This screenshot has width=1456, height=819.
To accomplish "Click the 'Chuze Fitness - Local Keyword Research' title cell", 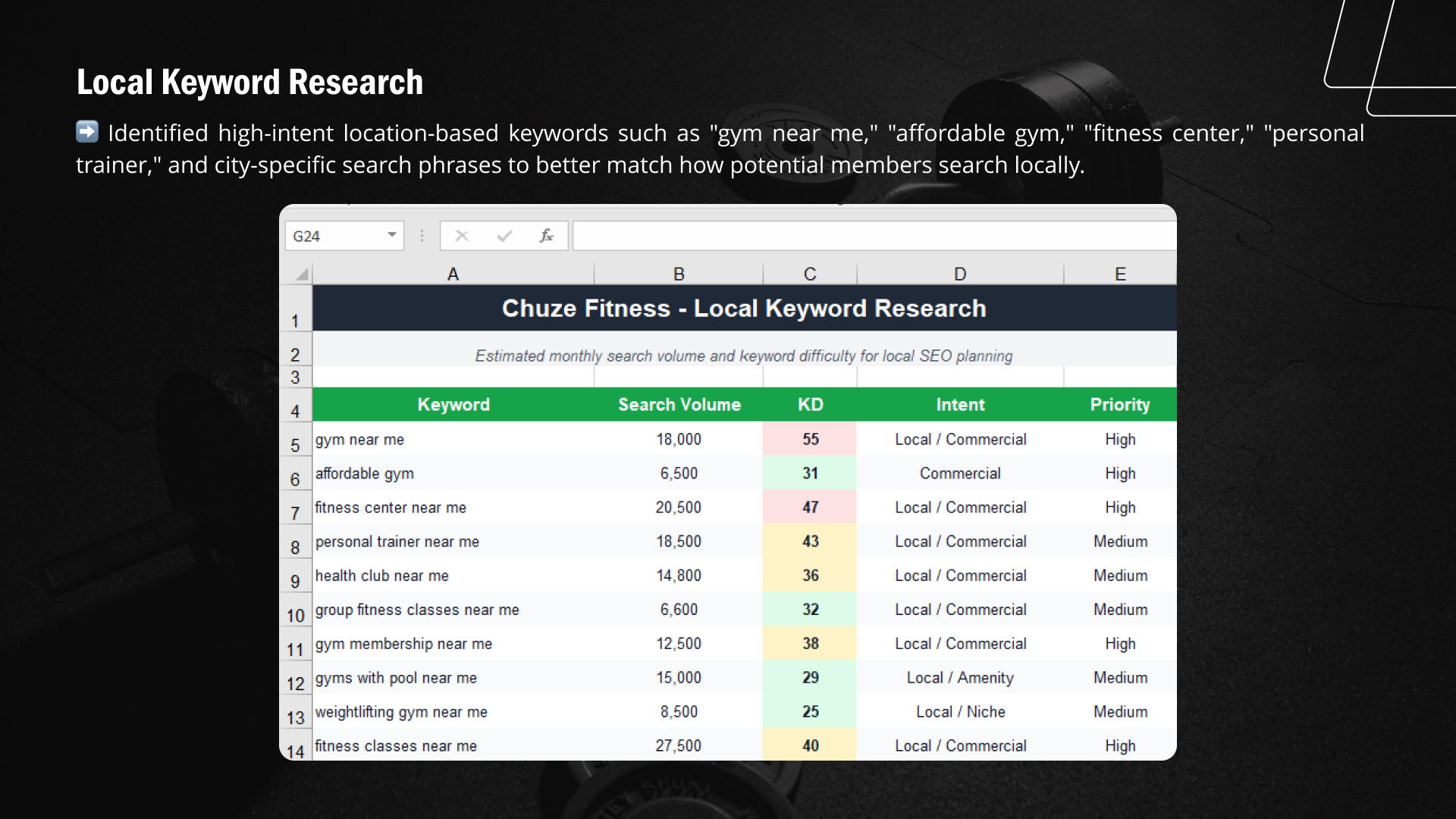I will 745,309.
